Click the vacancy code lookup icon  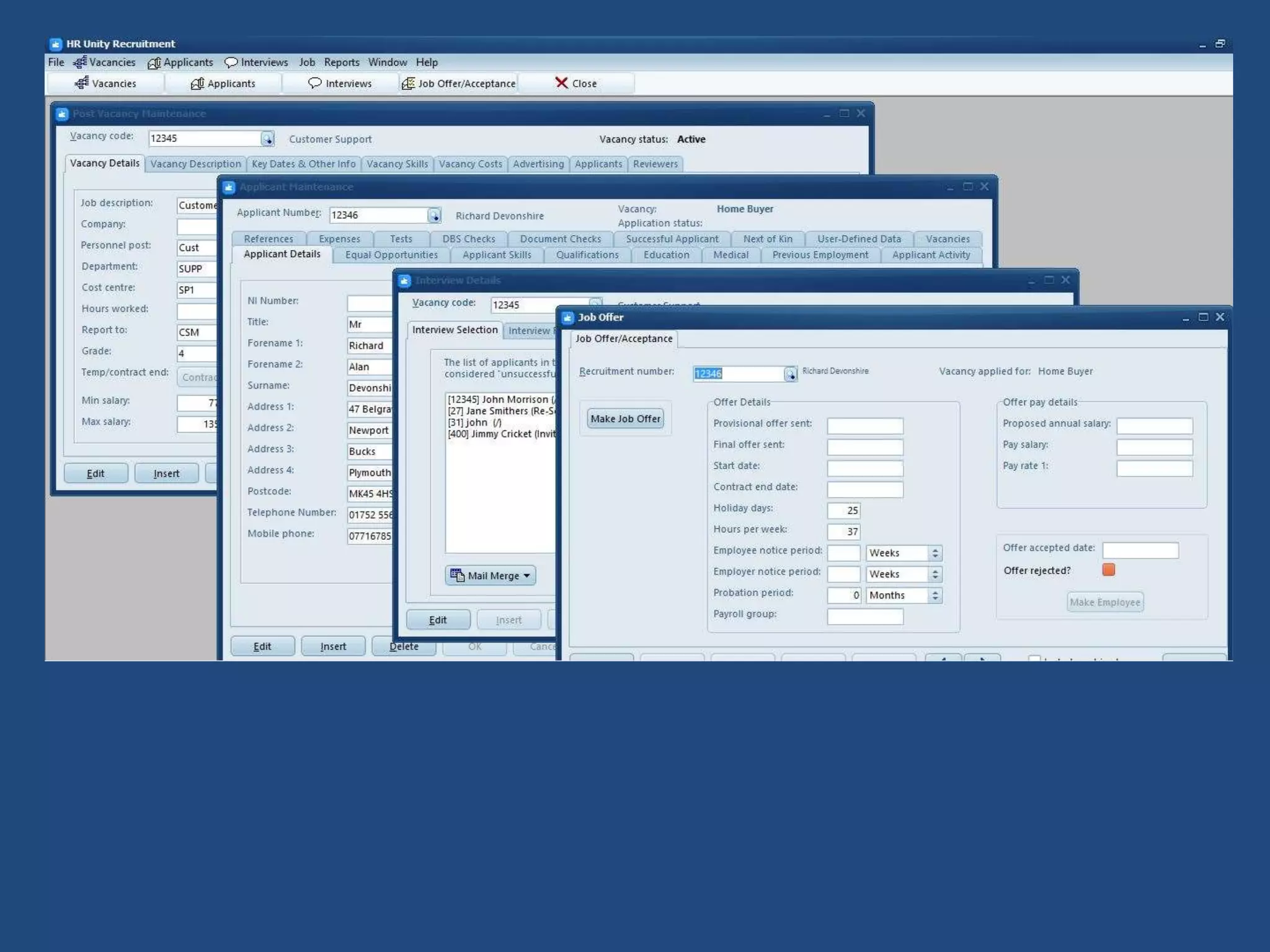pos(267,139)
